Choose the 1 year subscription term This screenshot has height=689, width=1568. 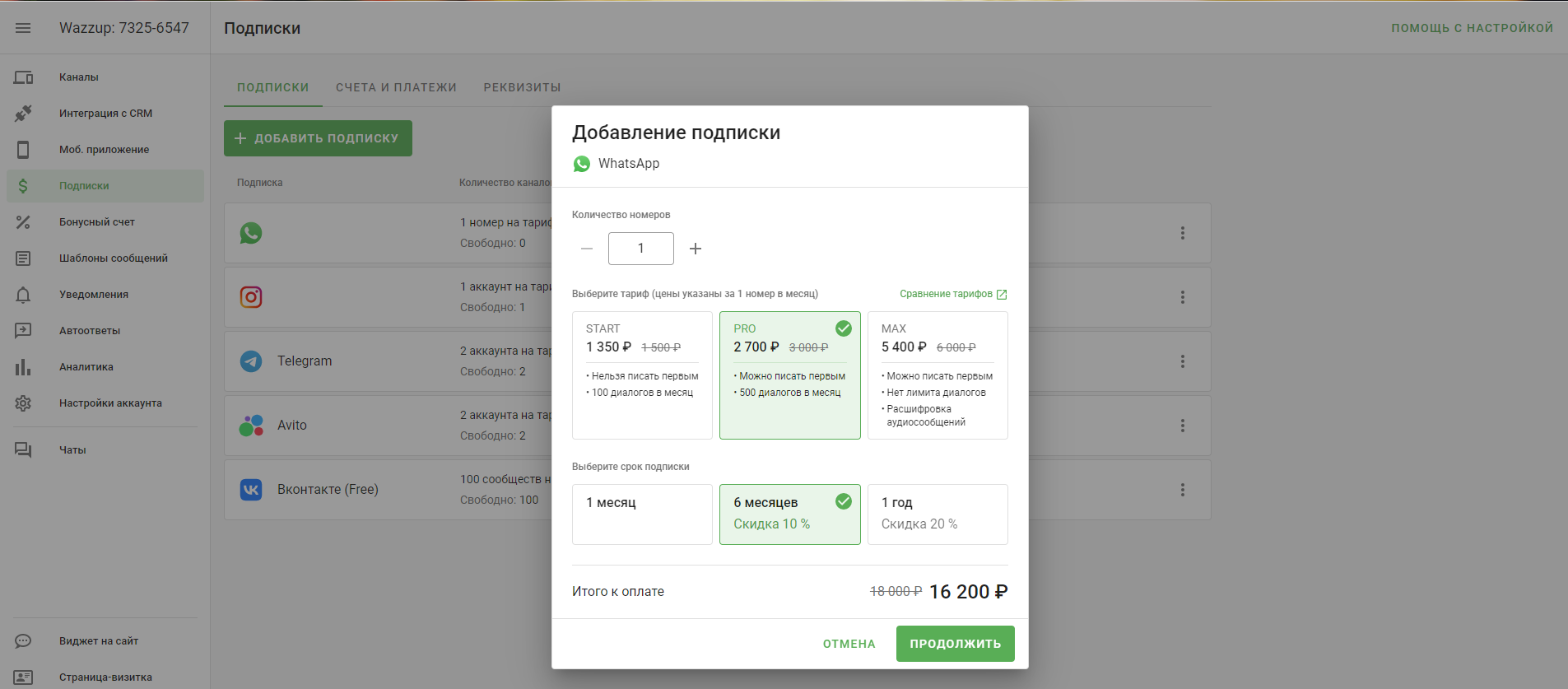[938, 514]
